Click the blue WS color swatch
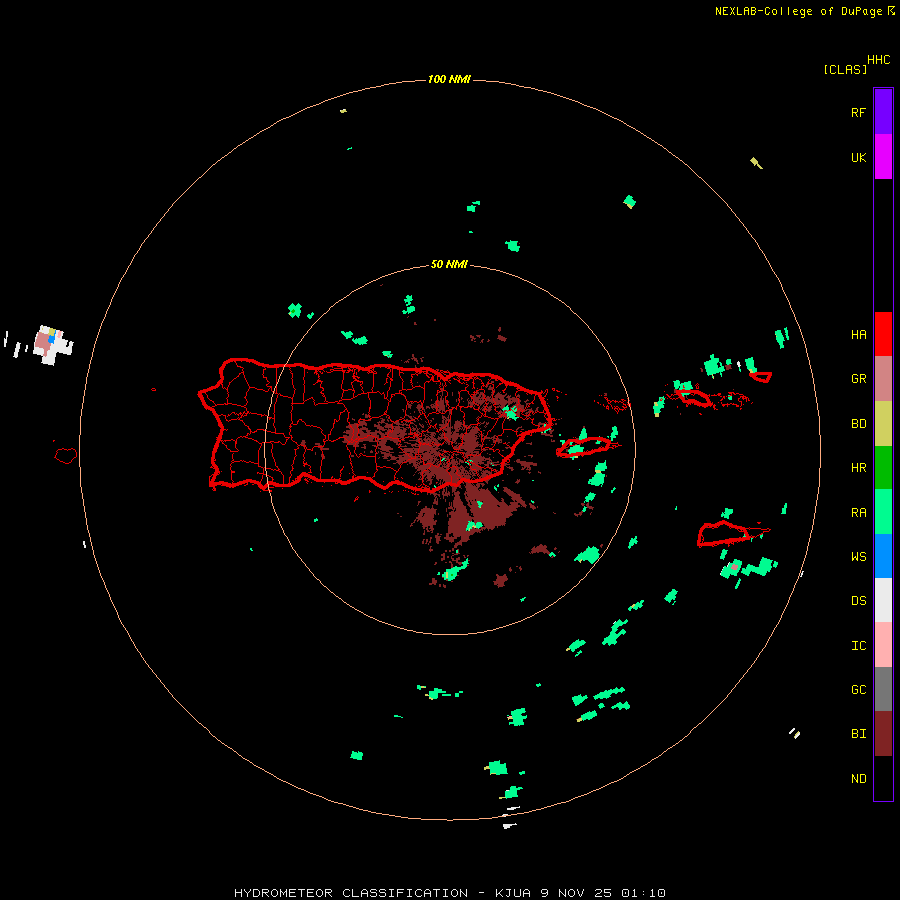The width and height of the screenshot is (900, 900). [883, 556]
